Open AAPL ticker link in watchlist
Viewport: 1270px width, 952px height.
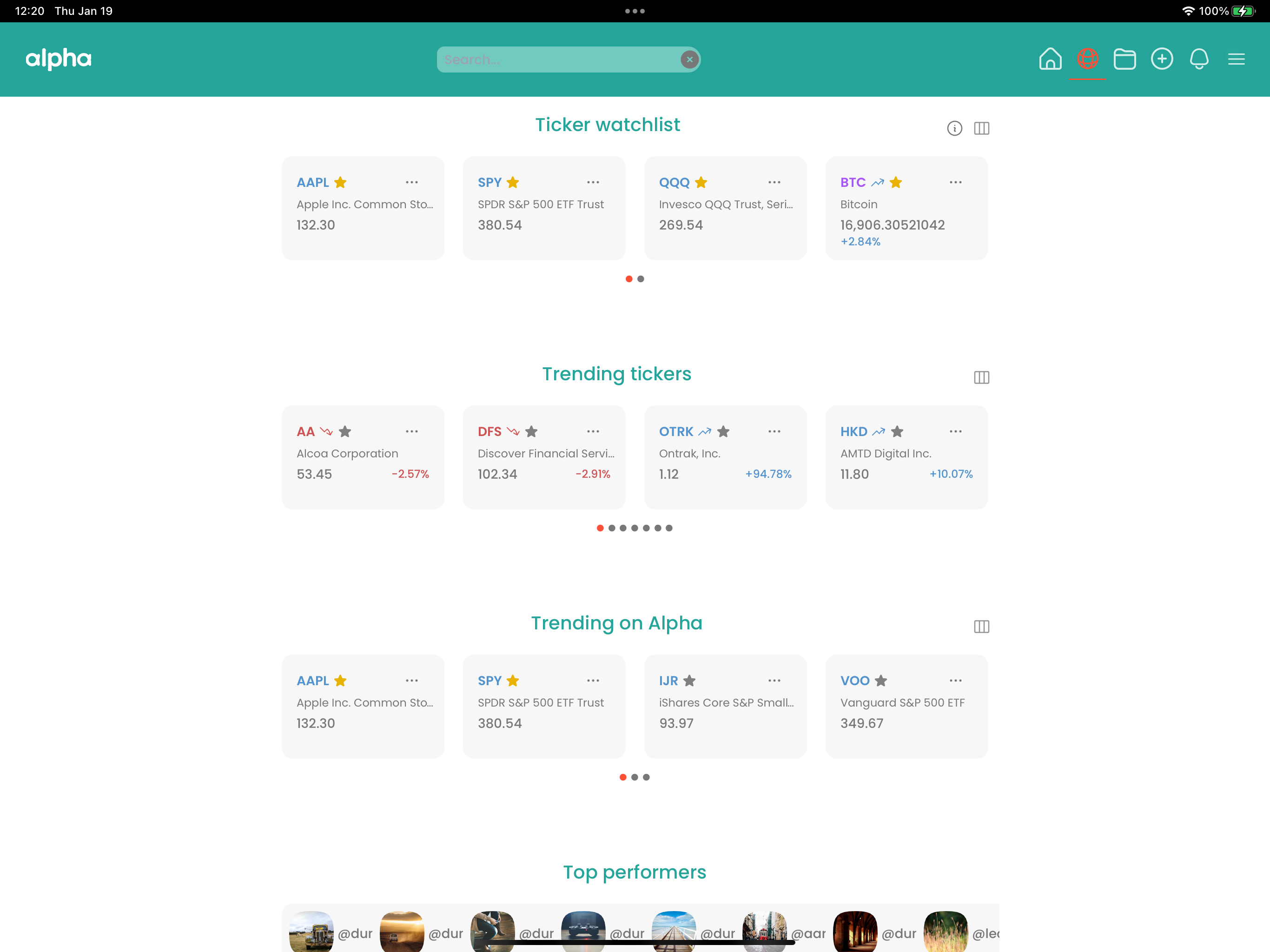click(312, 183)
